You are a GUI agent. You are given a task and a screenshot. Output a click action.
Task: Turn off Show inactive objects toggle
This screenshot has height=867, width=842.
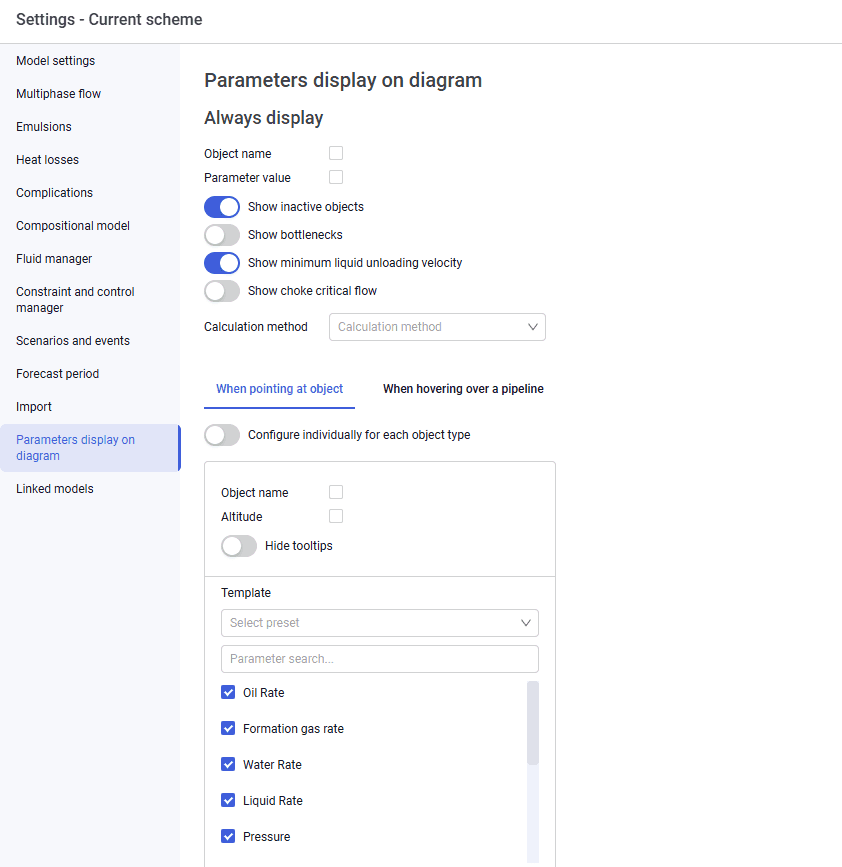(222, 207)
